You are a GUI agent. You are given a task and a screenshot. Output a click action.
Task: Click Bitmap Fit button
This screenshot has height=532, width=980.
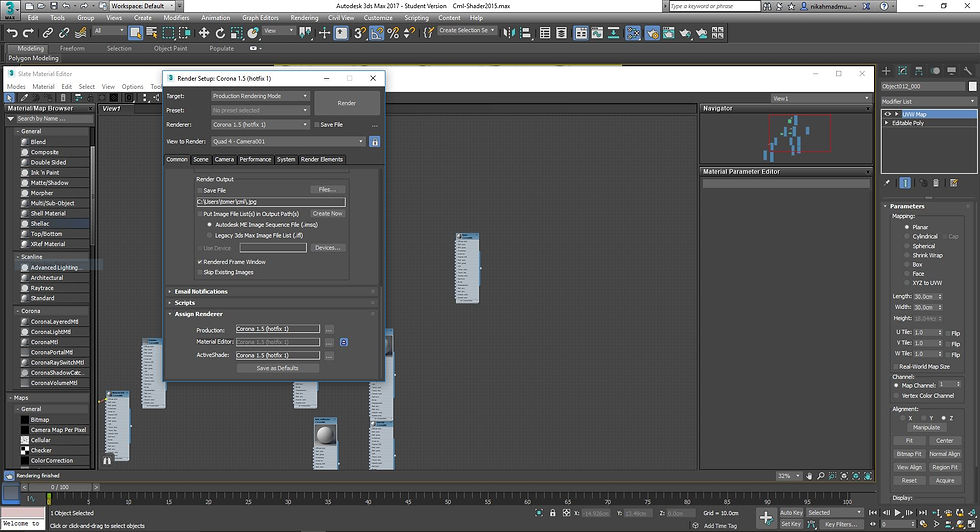tap(909, 454)
